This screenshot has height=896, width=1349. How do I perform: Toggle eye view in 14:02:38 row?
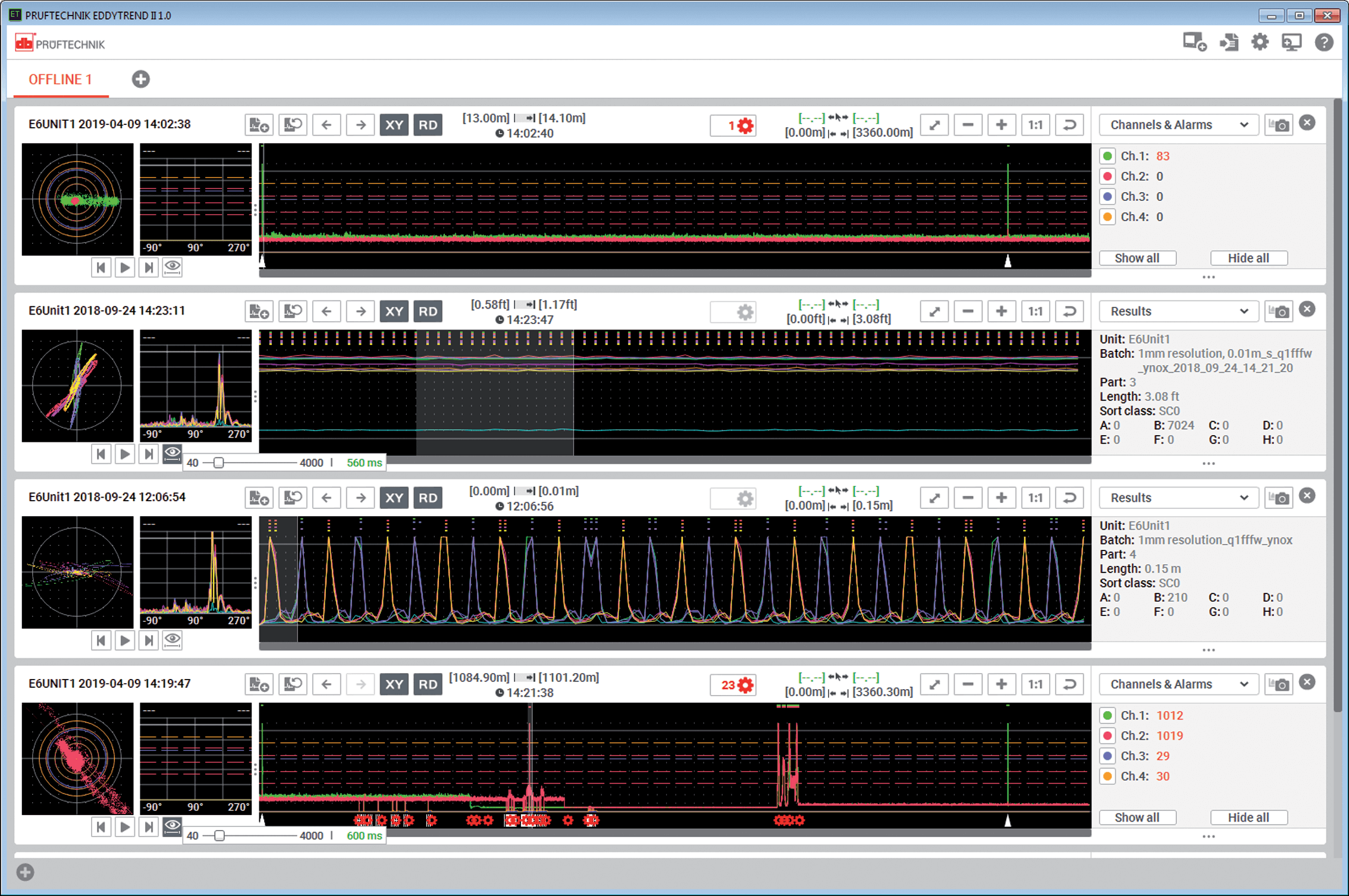pyautogui.click(x=172, y=268)
